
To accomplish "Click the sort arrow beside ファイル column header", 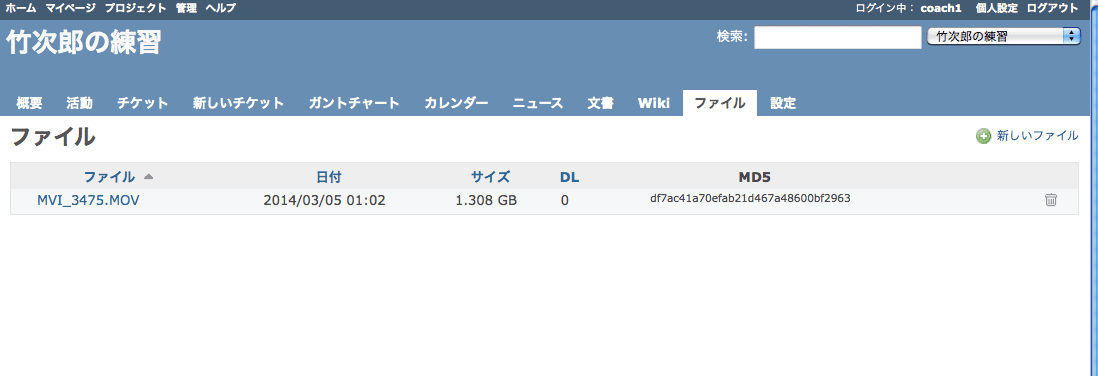I will pyautogui.click(x=148, y=176).
